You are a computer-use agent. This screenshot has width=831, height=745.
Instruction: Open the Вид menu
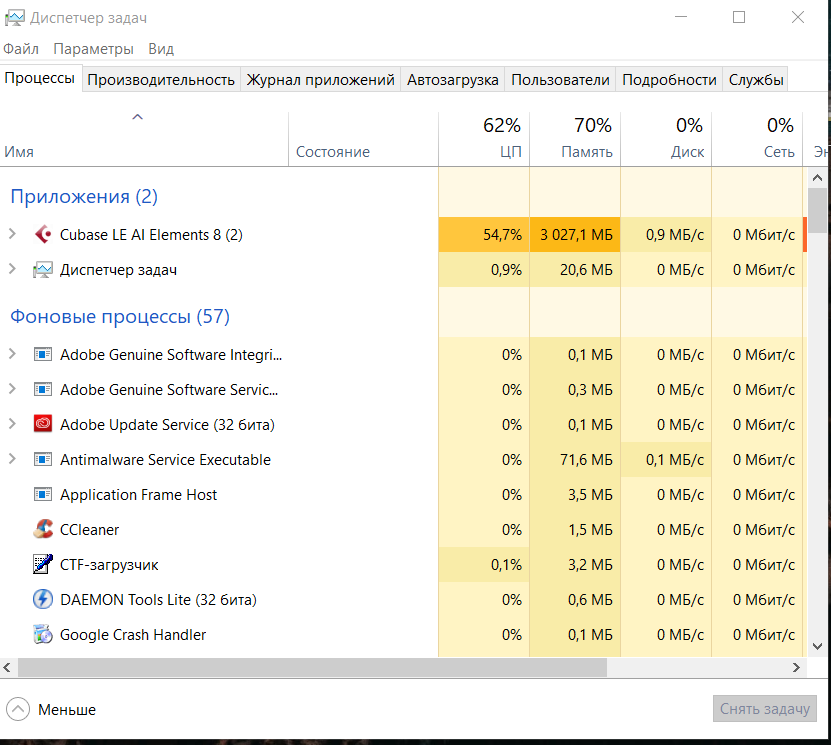coord(161,49)
